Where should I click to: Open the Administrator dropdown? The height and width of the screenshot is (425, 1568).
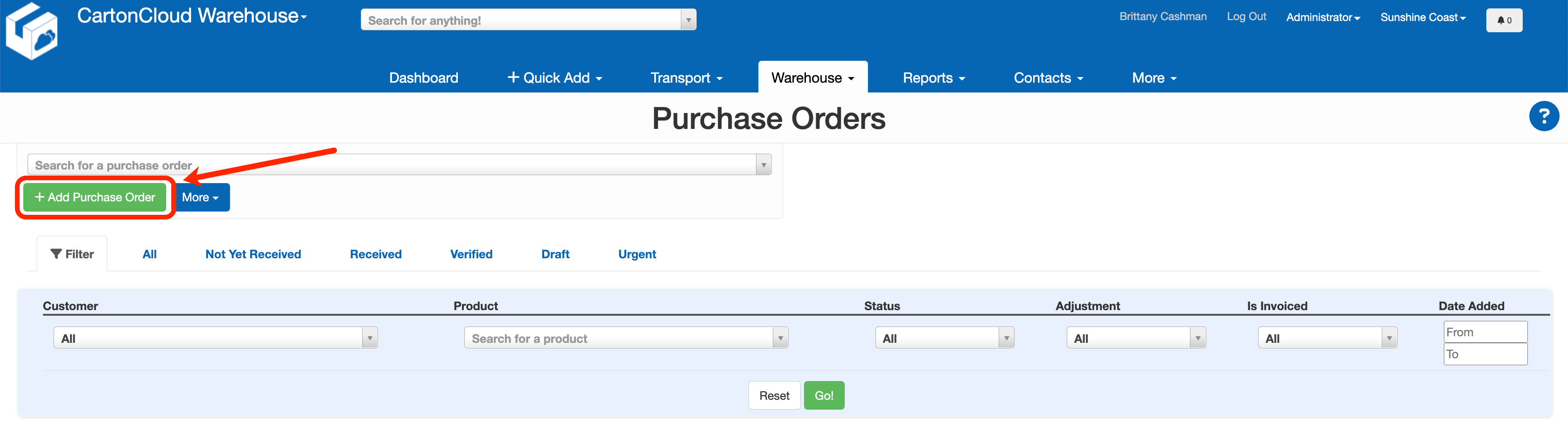[1322, 17]
